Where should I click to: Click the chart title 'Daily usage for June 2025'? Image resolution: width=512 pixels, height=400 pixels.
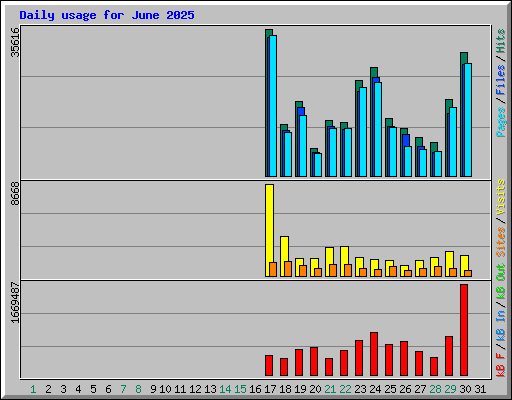(x=107, y=15)
